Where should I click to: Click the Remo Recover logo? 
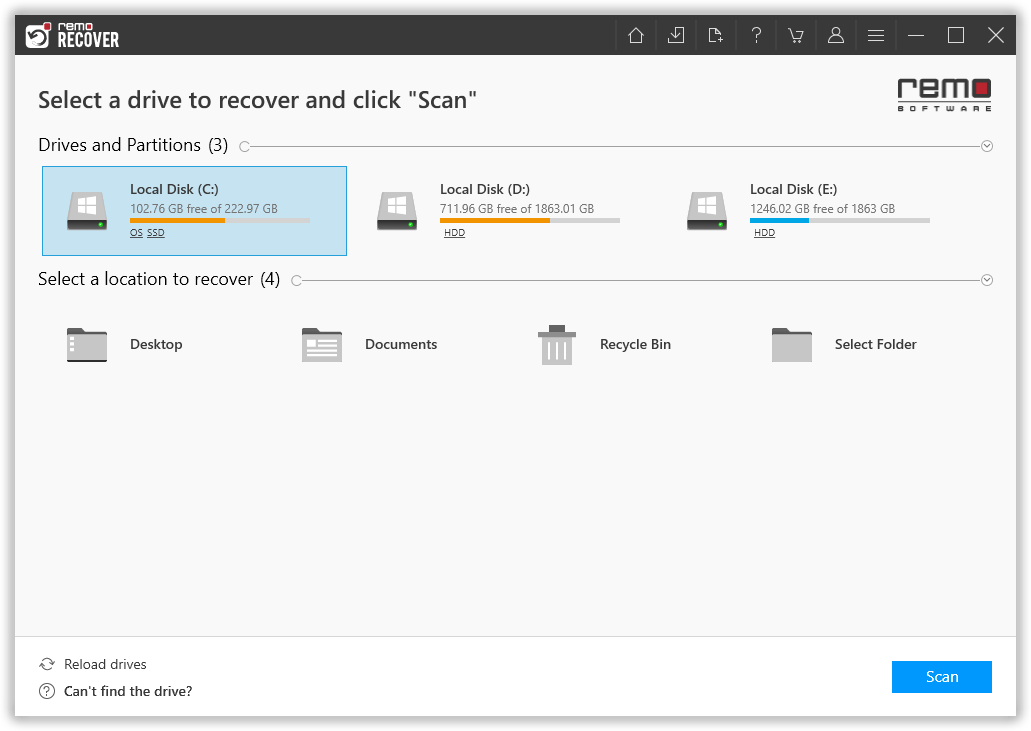pyautogui.click(x=71, y=34)
